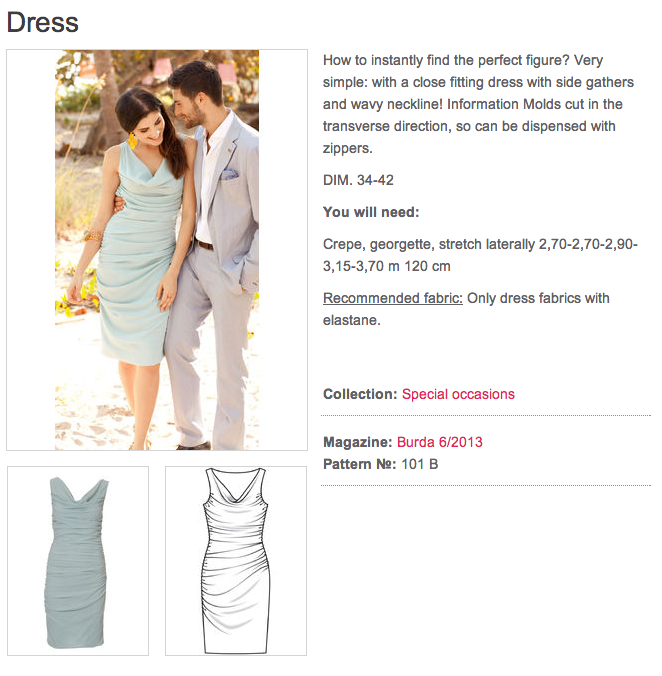Click the bold Magazine label

[357, 442]
